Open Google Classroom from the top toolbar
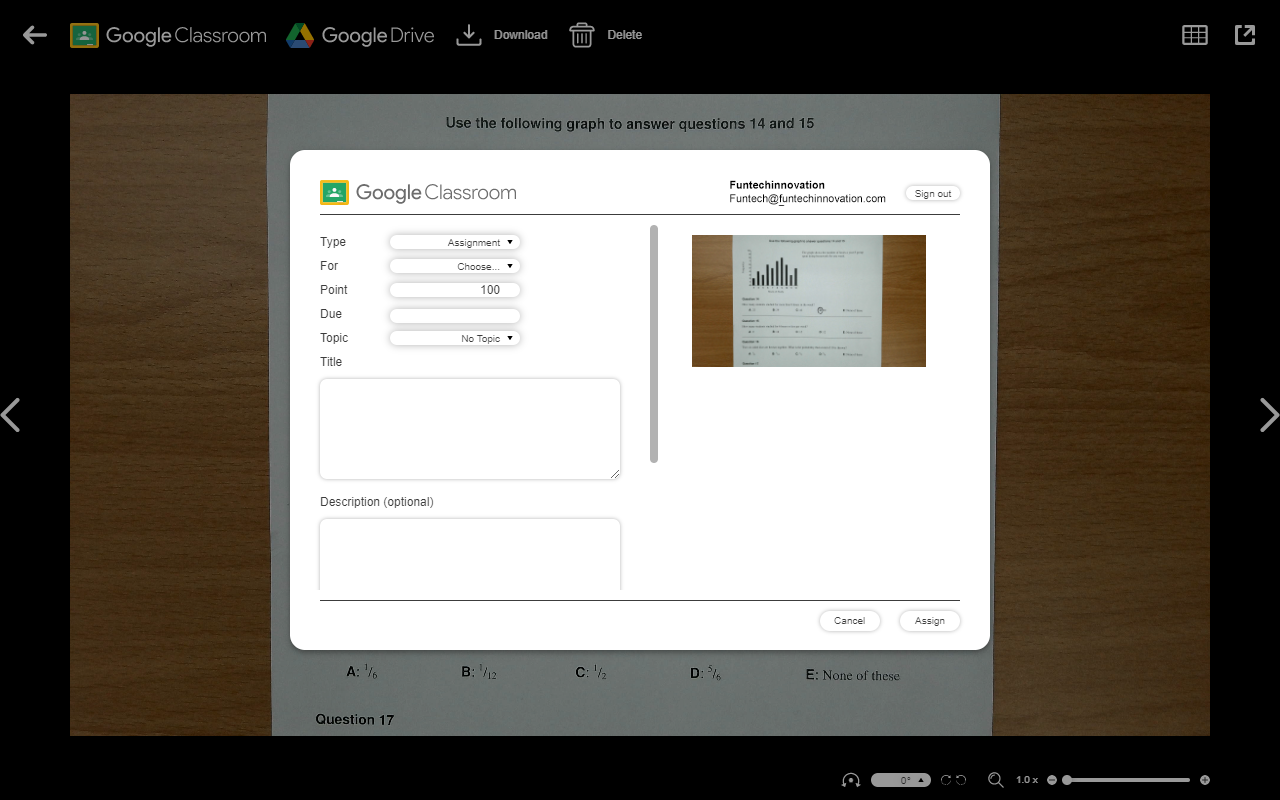Viewport: 1280px width, 800px height. 168,35
